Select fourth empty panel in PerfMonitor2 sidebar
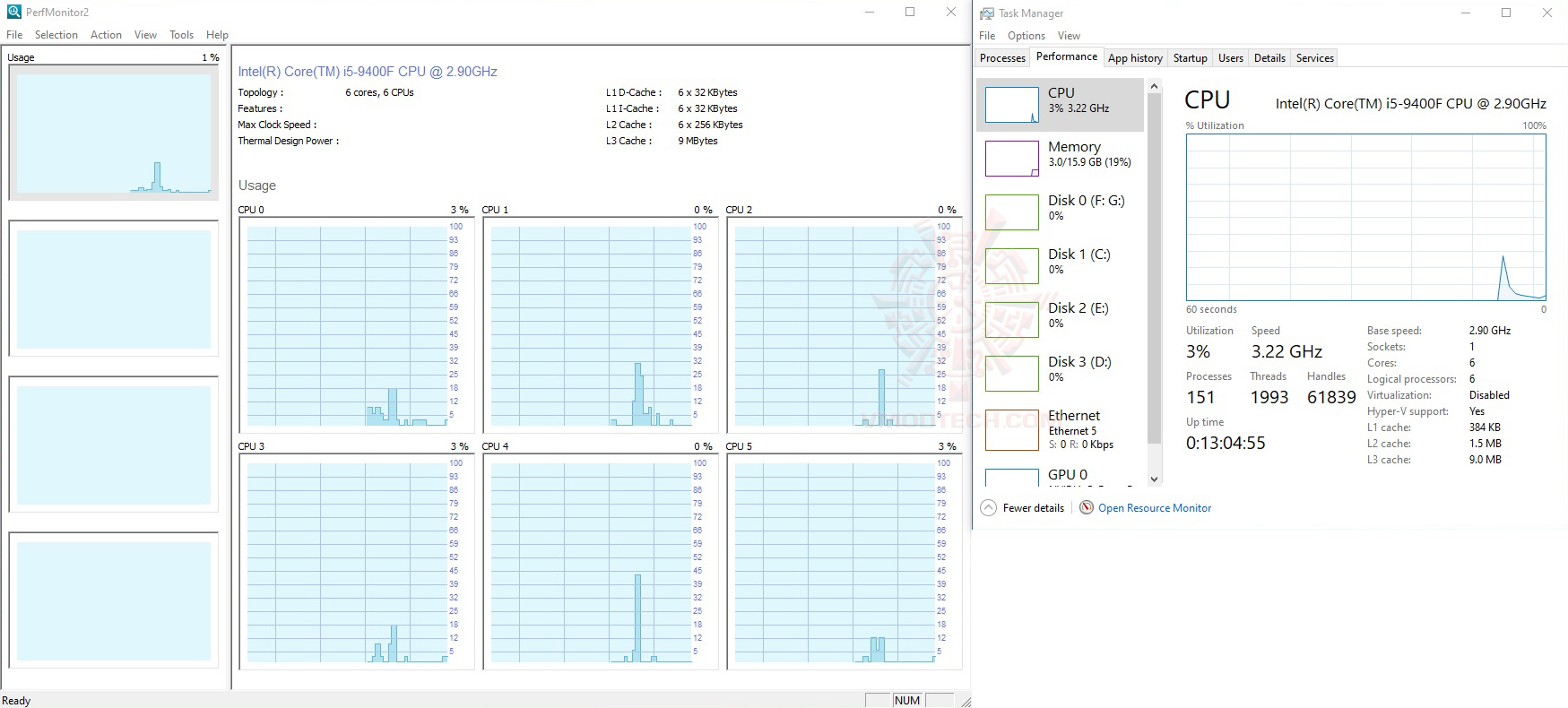The height and width of the screenshot is (708, 1568). (x=113, y=600)
